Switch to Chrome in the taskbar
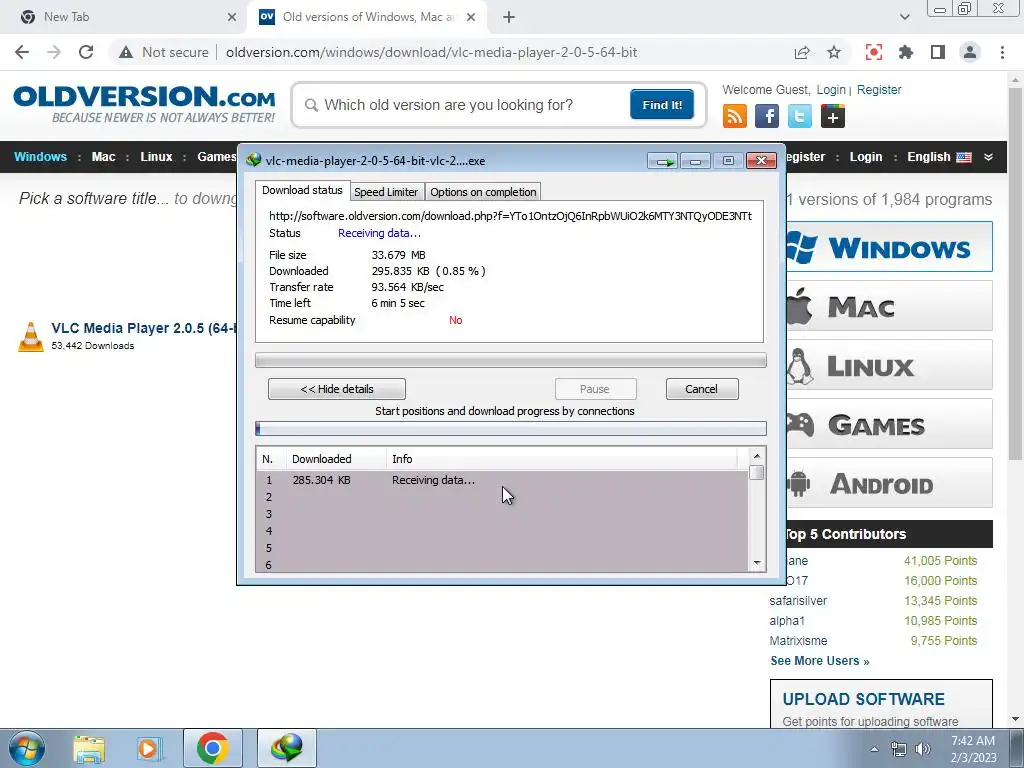Image resolution: width=1024 pixels, height=768 pixels. click(212, 748)
